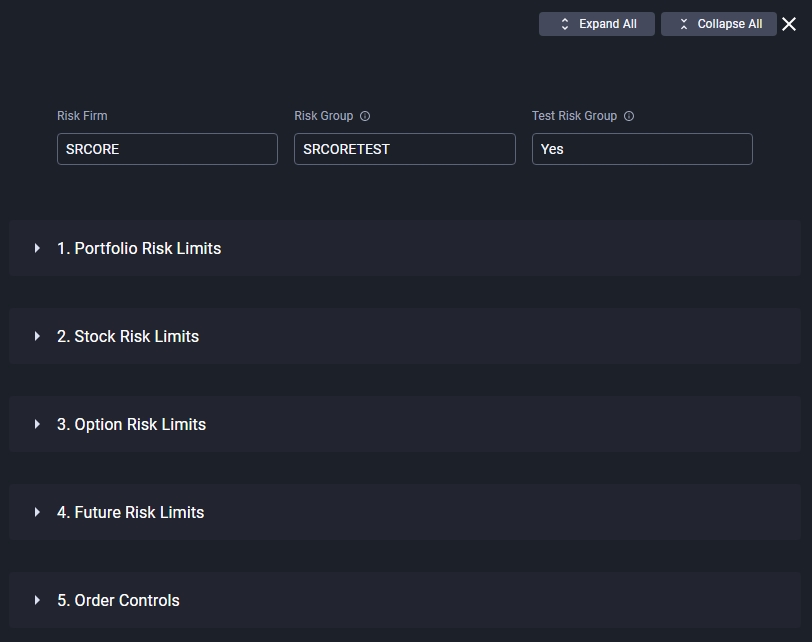
Task: Toggle the arrow beside Option Risk Limits
Action: 37,424
